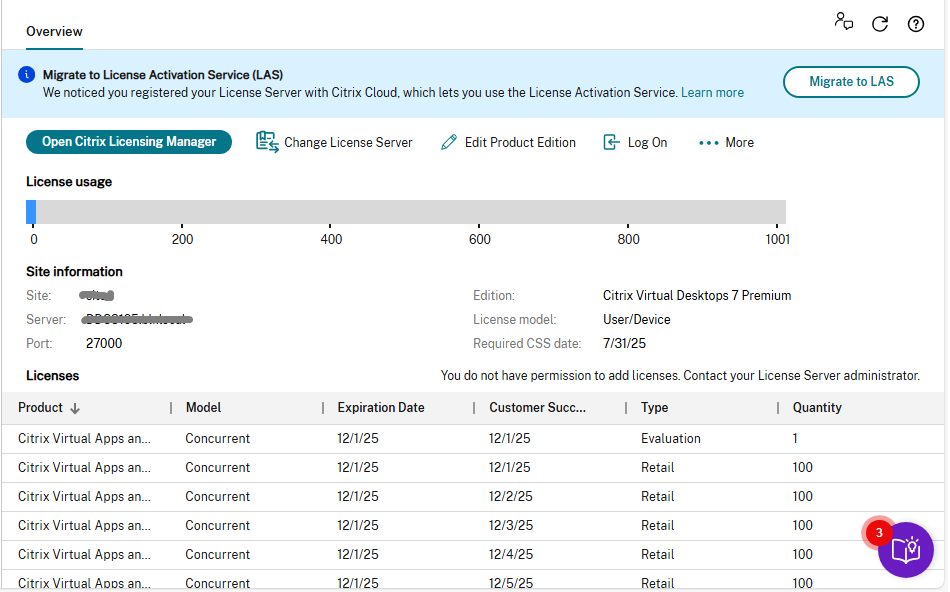Click the User/Device license model value
The width and height of the screenshot is (950, 592).
pyautogui.click(x=636, y=320)
